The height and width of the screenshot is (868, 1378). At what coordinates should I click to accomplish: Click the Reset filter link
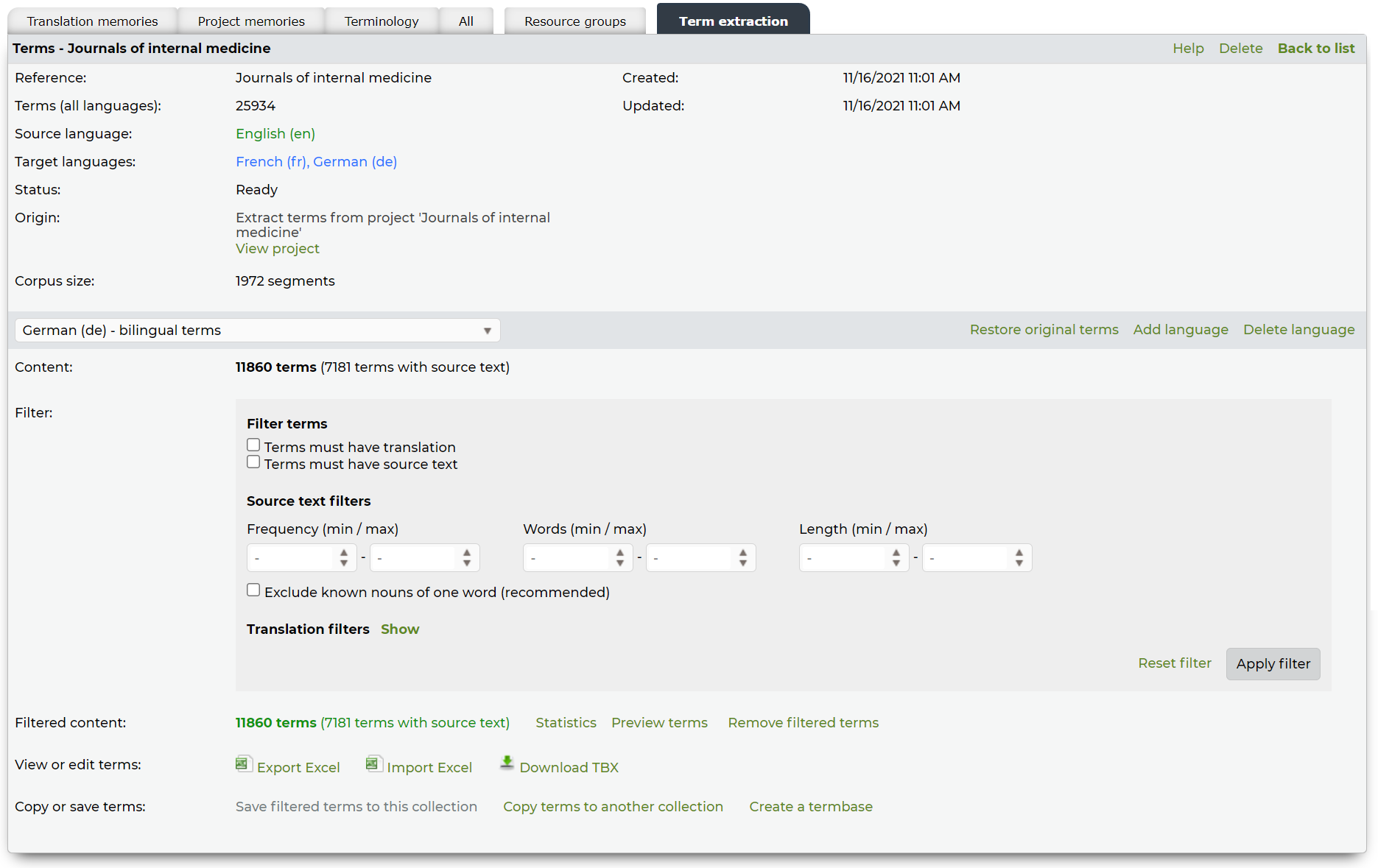[1174, 663]
